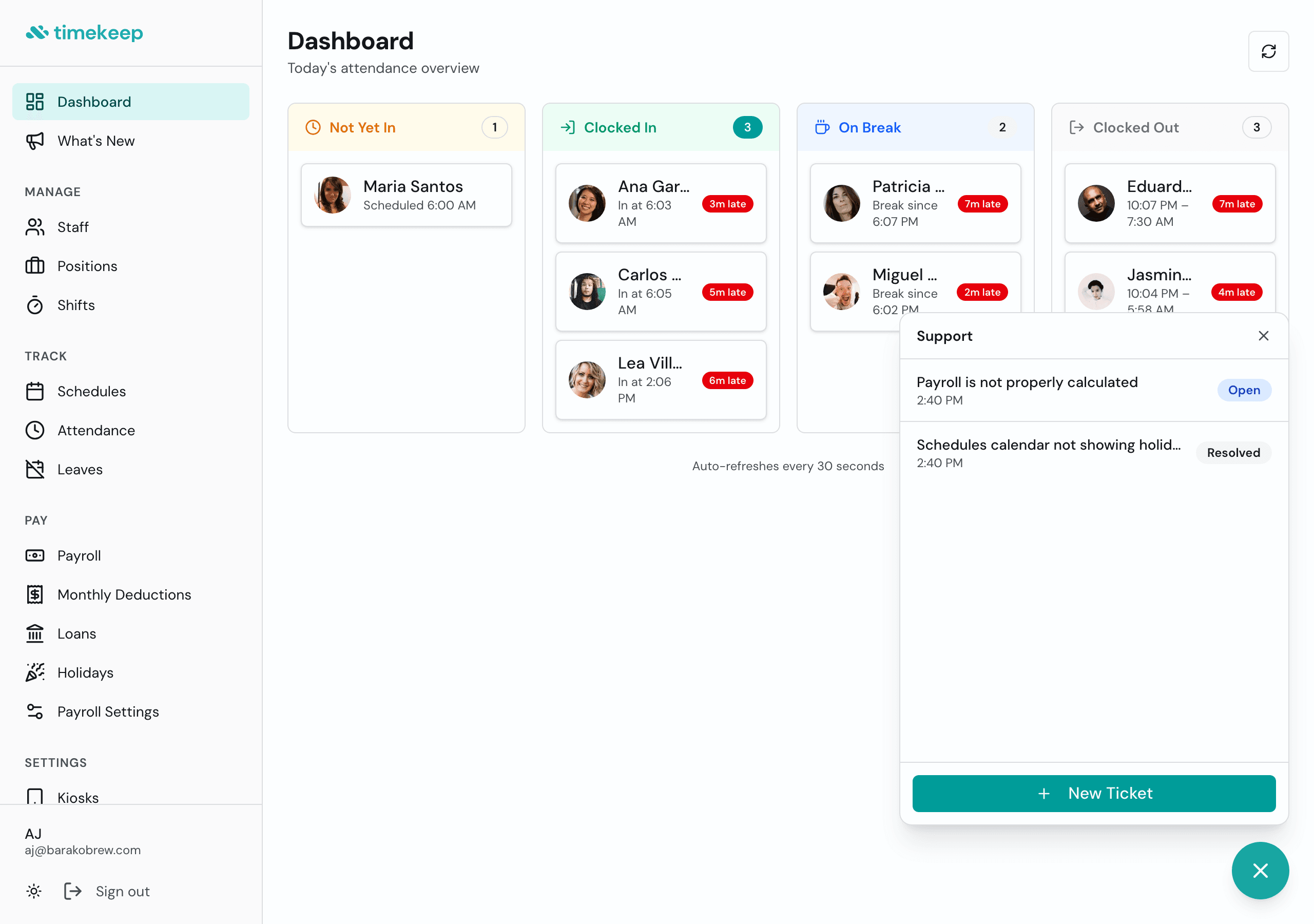
Task: Open Shifts stopwatch menu item
Action: pos(75,305)
